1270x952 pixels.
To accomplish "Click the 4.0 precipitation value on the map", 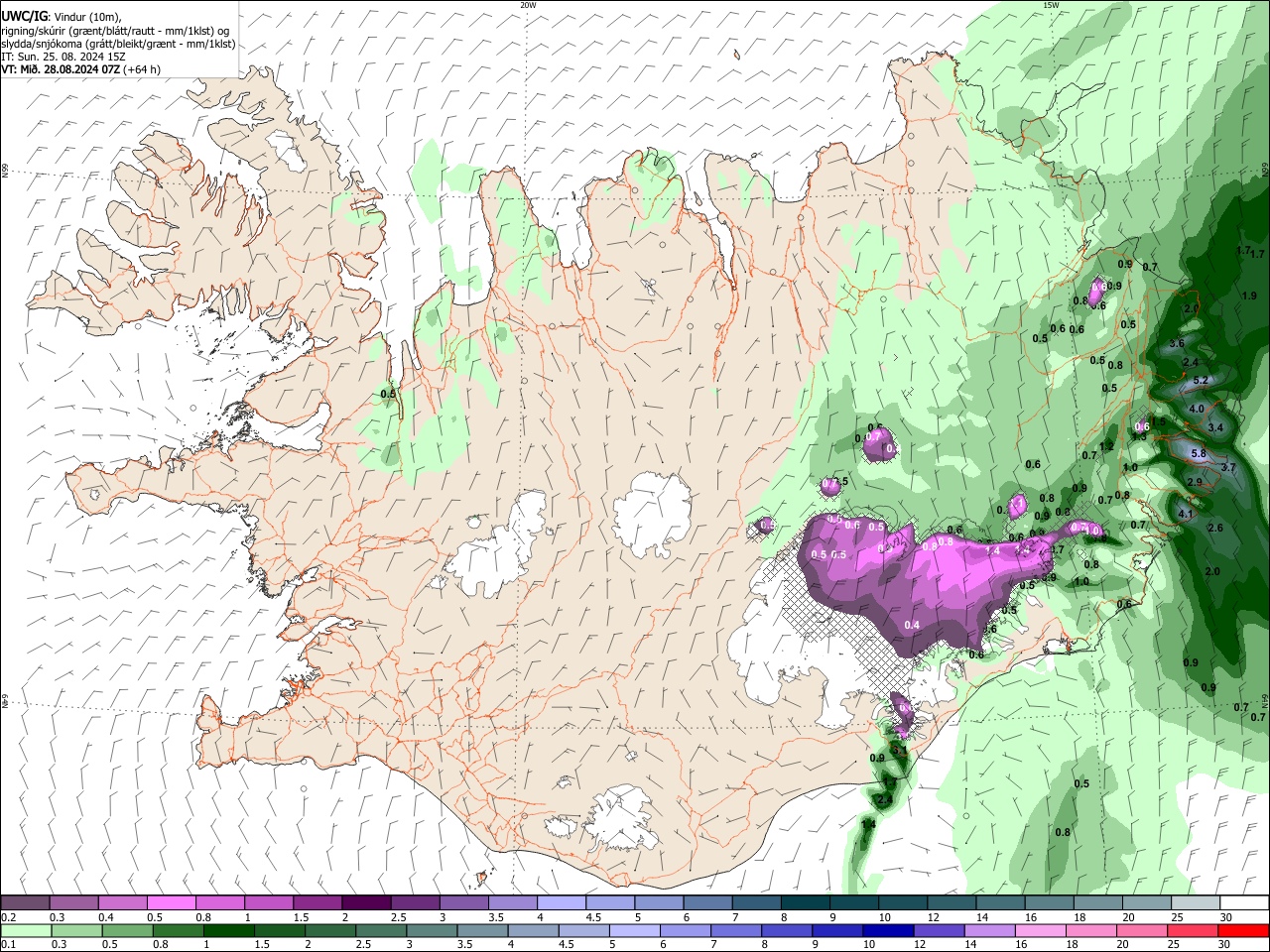I will point(1196,409).
